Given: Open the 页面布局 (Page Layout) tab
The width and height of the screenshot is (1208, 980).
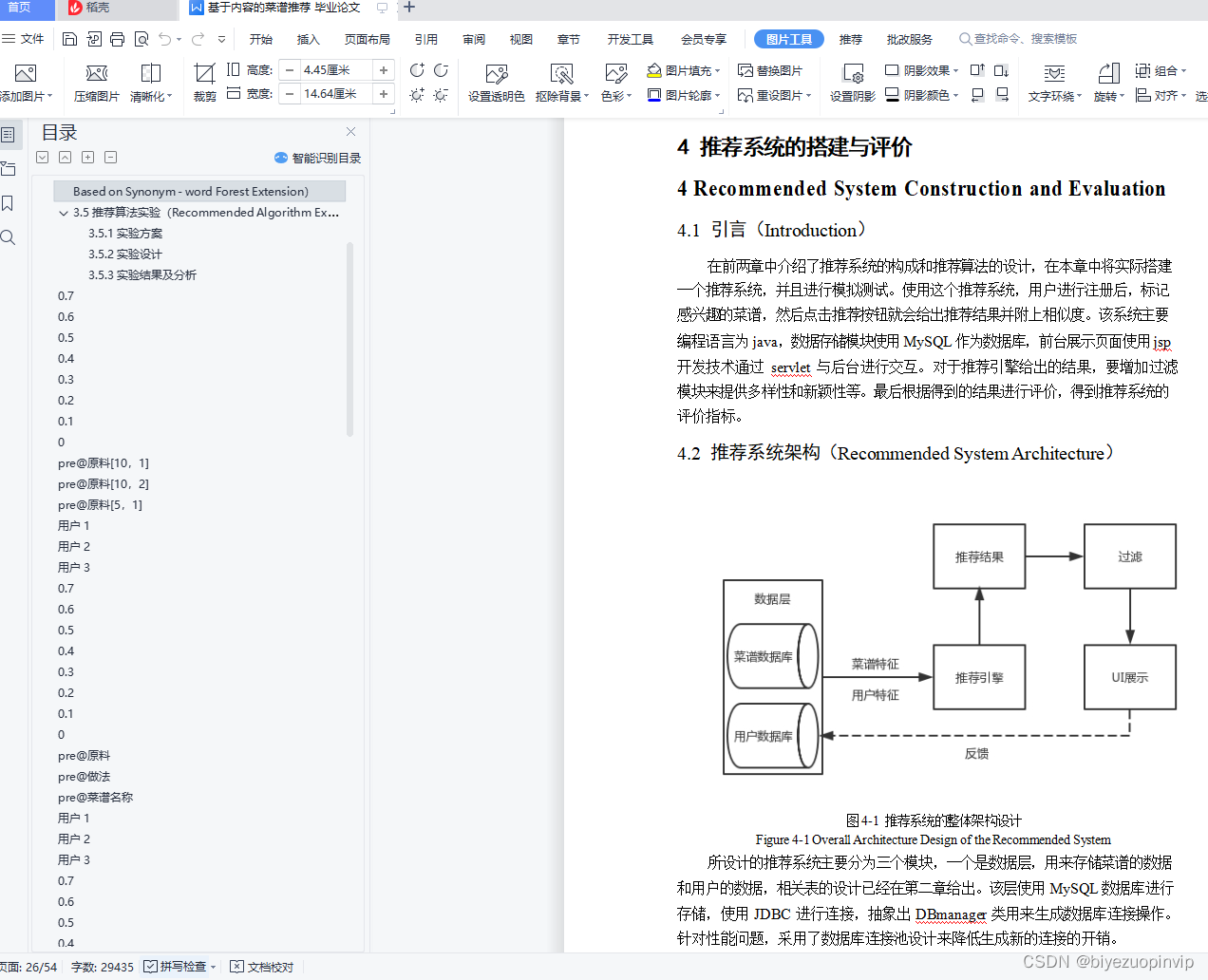Looking at the screenshot, I should [368, 39].
